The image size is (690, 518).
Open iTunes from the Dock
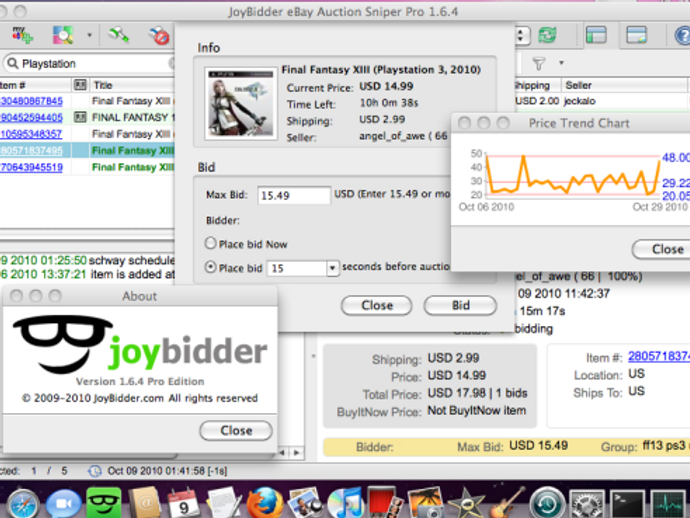pyautogui.click(x=345, y=503)
